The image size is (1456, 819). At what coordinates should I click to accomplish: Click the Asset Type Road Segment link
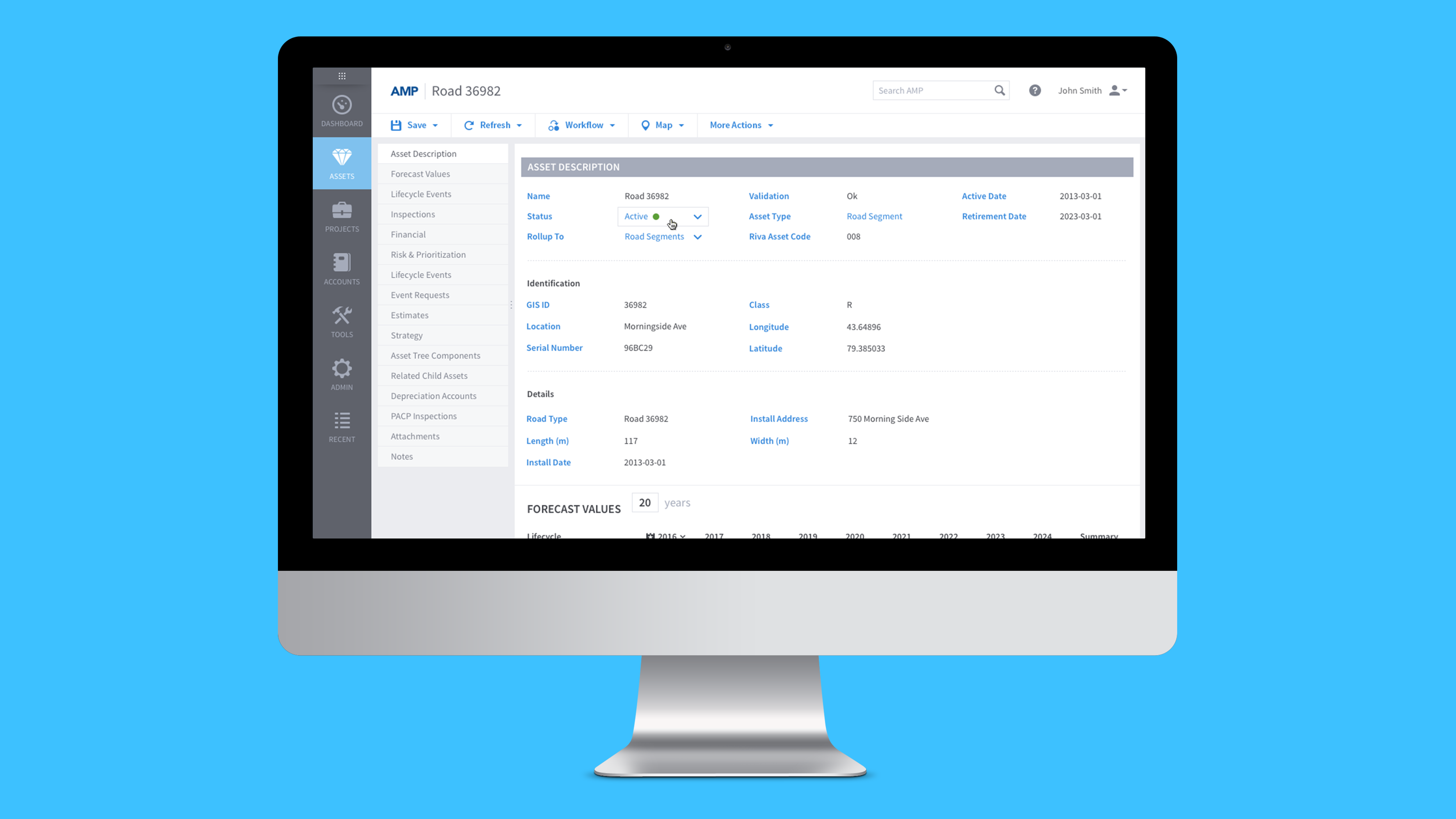(873, 216)
